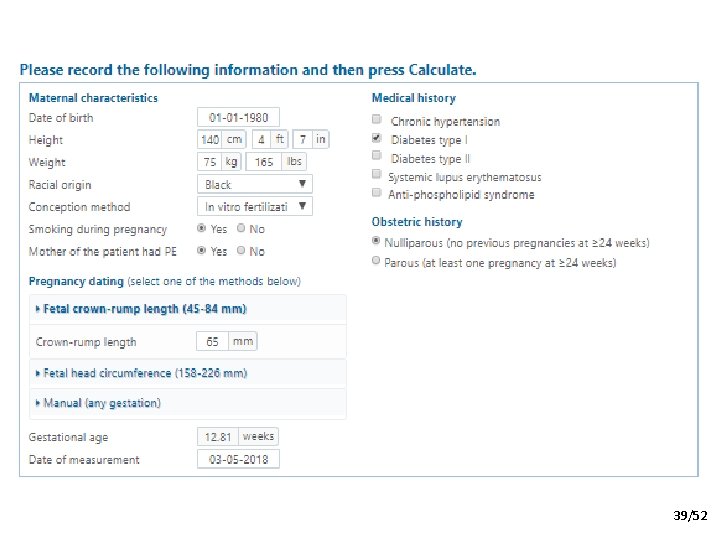Tick Systemic lupus erythematosus checkbox

[x=377, y=175]
